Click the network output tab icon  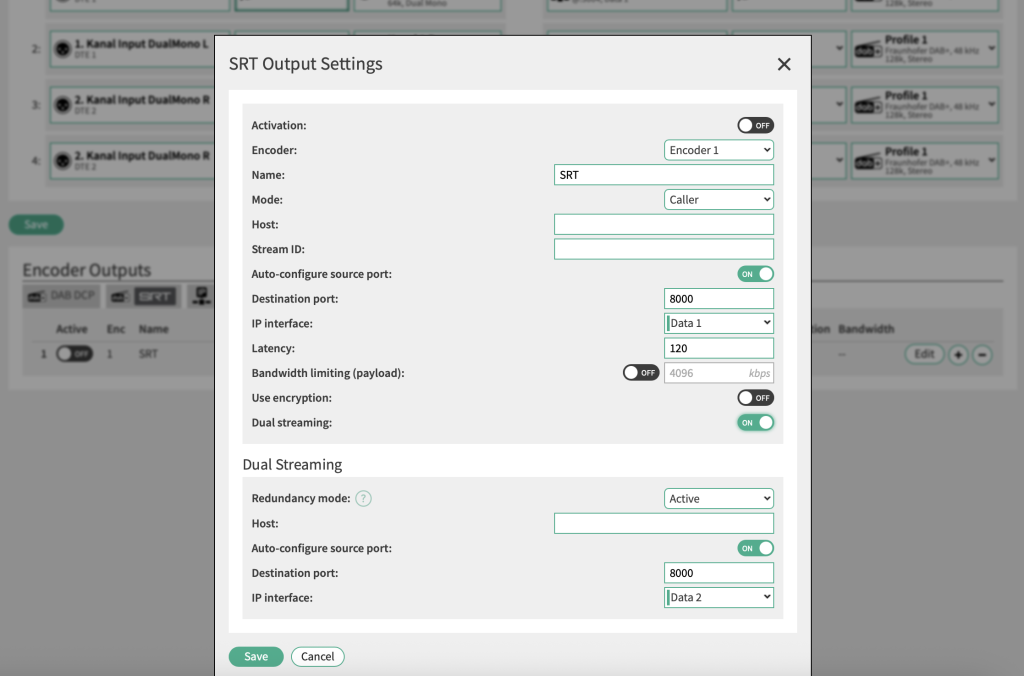201,296
